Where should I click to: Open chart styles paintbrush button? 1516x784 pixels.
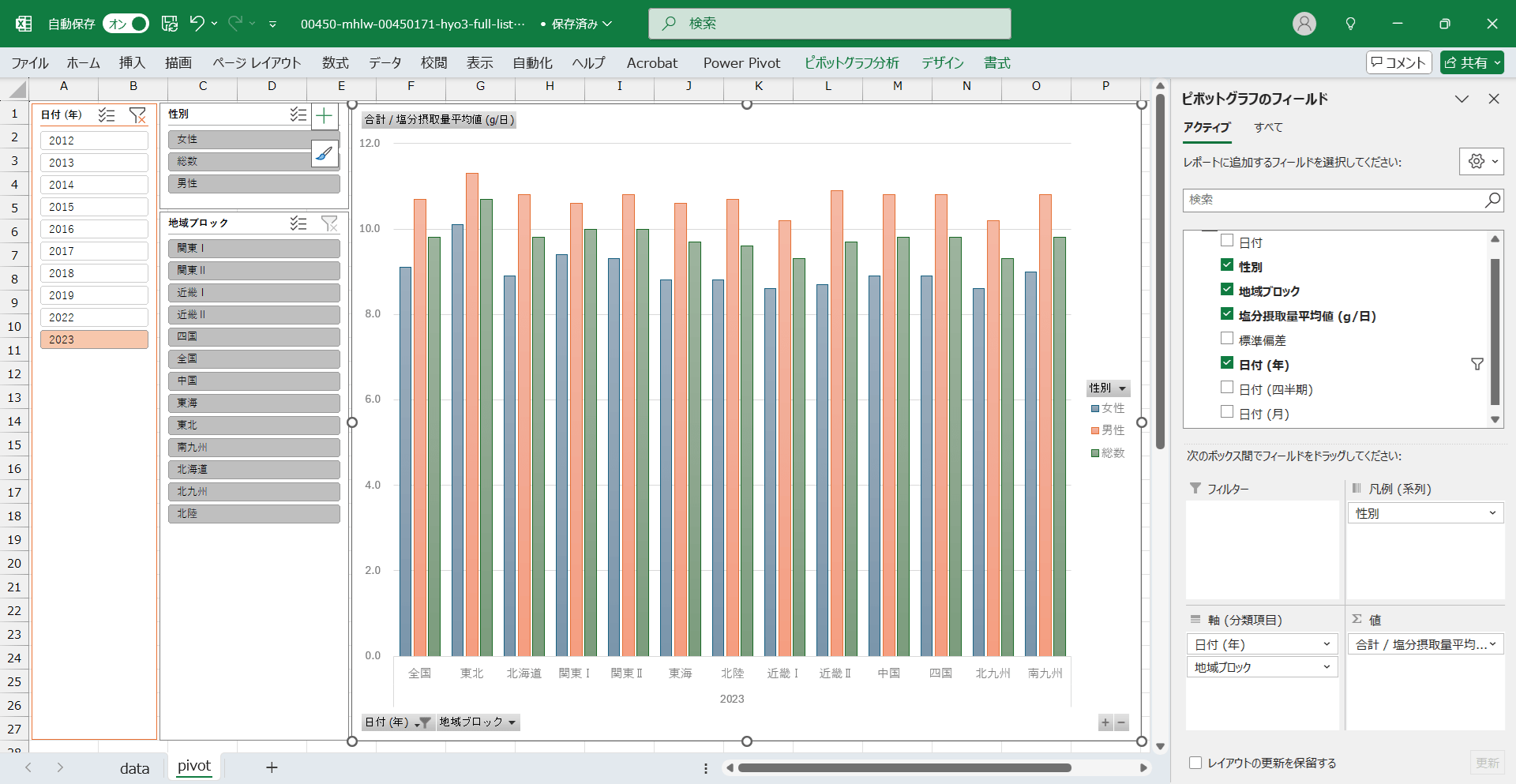pos(324,154)
